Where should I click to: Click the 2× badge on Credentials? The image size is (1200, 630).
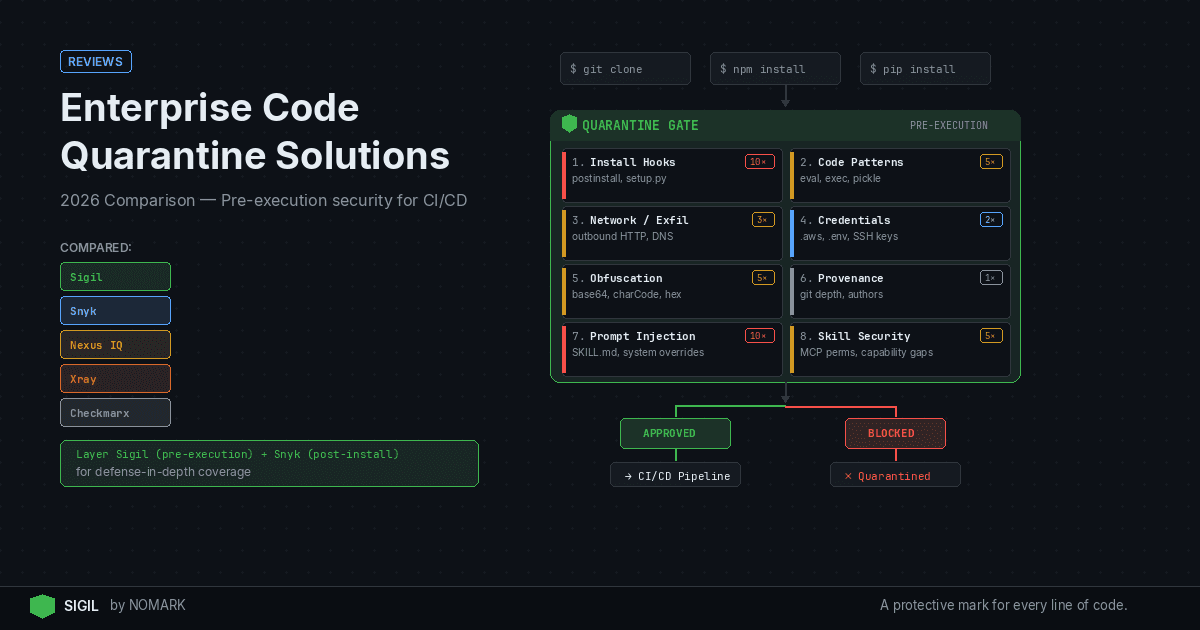point(990,219)
